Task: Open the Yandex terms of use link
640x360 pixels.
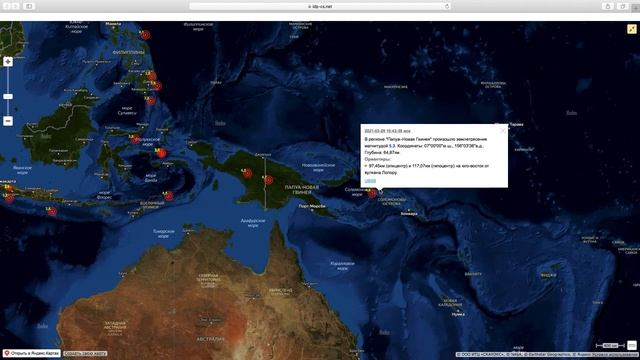Action: point(616,355)
